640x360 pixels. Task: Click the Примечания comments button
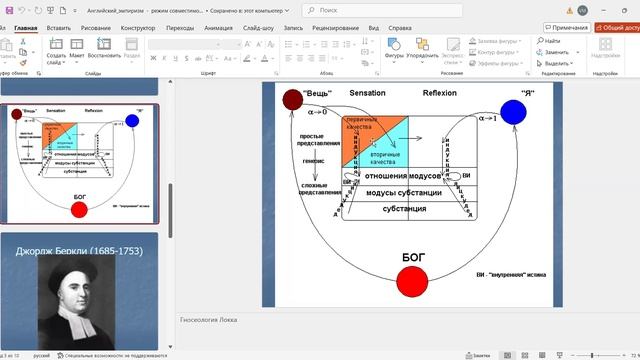click(567, 28)
